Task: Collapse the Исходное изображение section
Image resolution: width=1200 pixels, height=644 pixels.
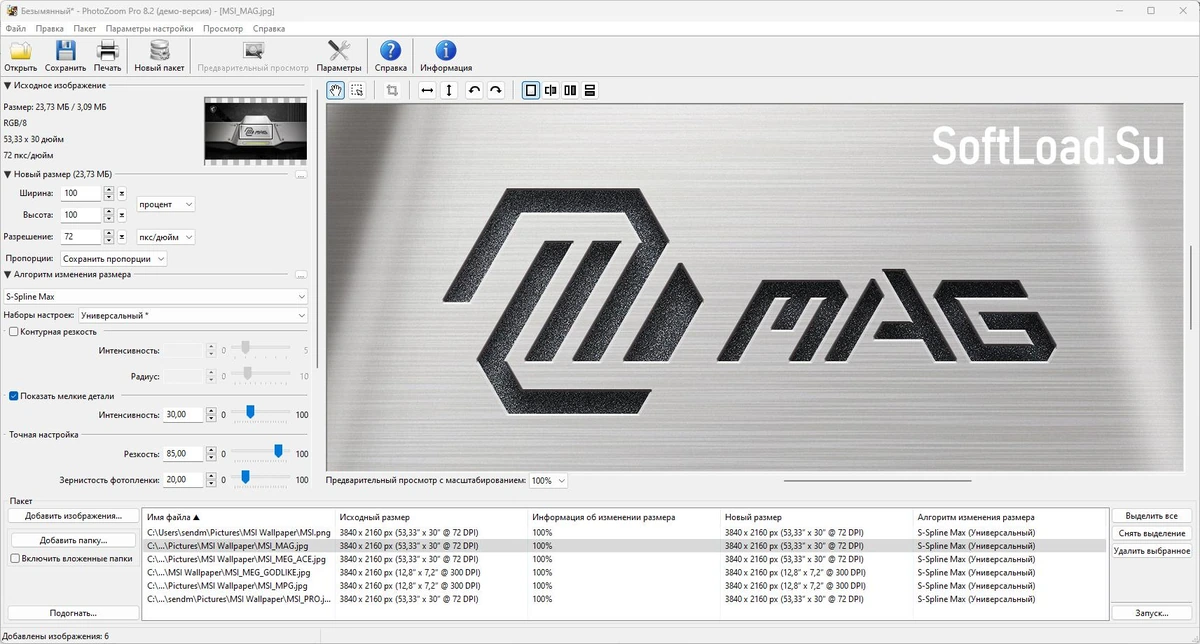Action: (8, 86)
